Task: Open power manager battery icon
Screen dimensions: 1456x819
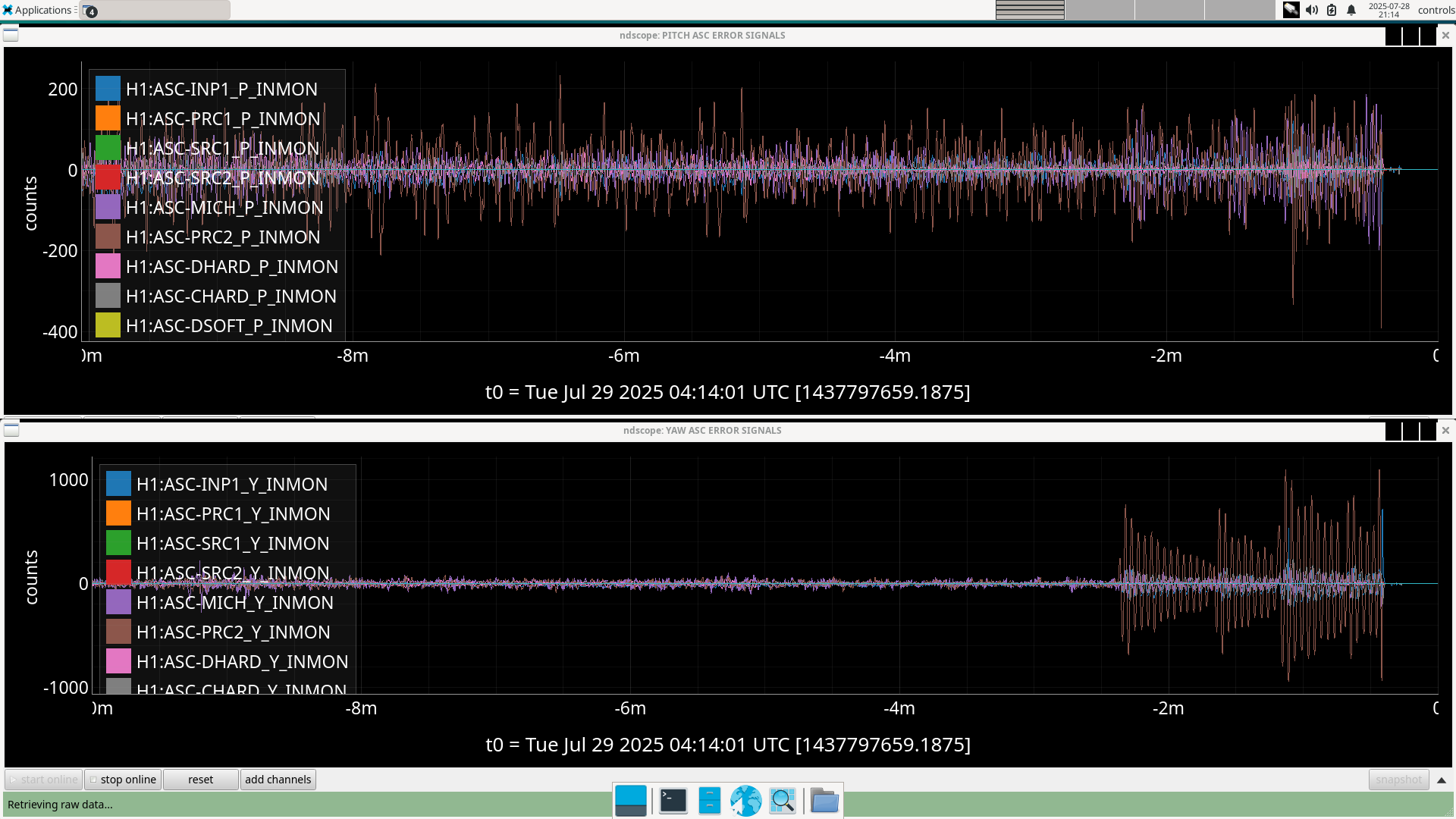Action: (1332, 10)
